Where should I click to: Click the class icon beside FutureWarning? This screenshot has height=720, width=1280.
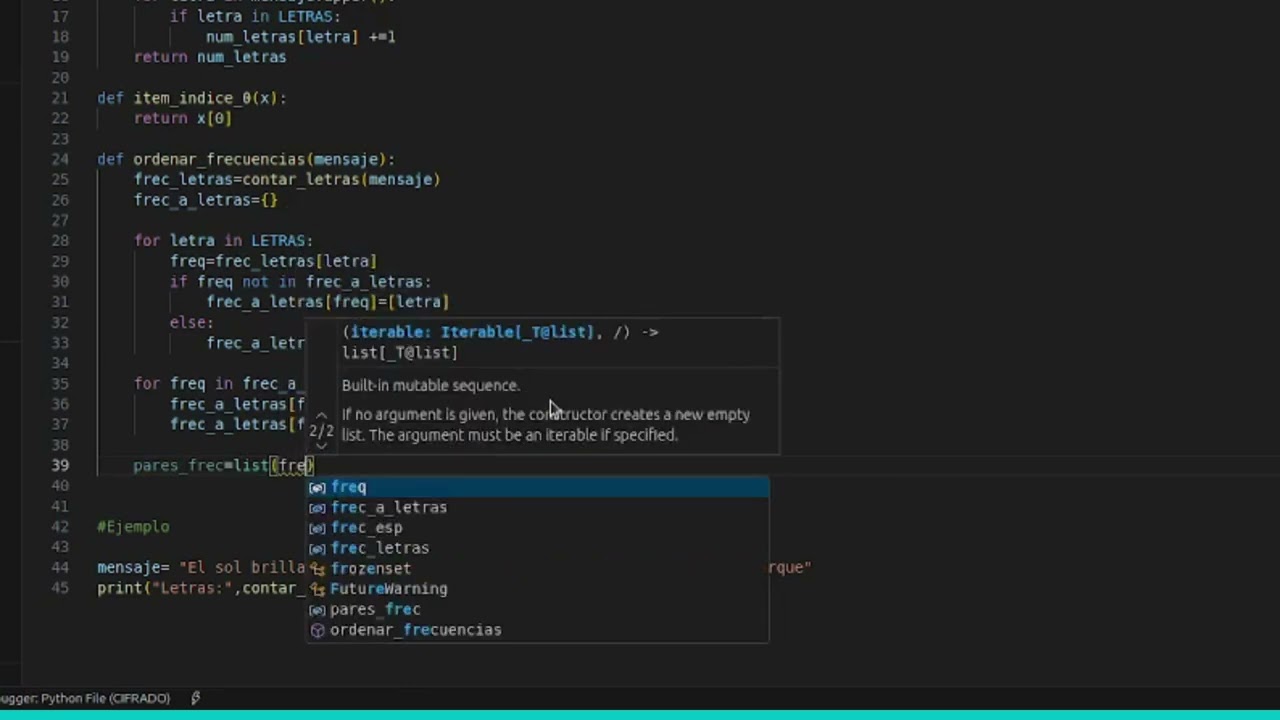317,589
